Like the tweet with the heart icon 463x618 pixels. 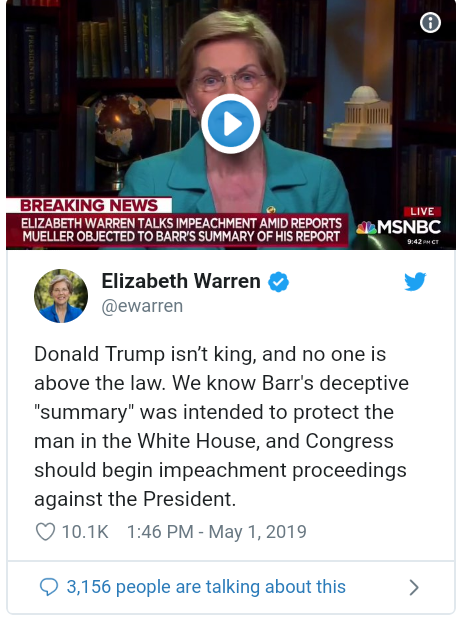(45, 532)
